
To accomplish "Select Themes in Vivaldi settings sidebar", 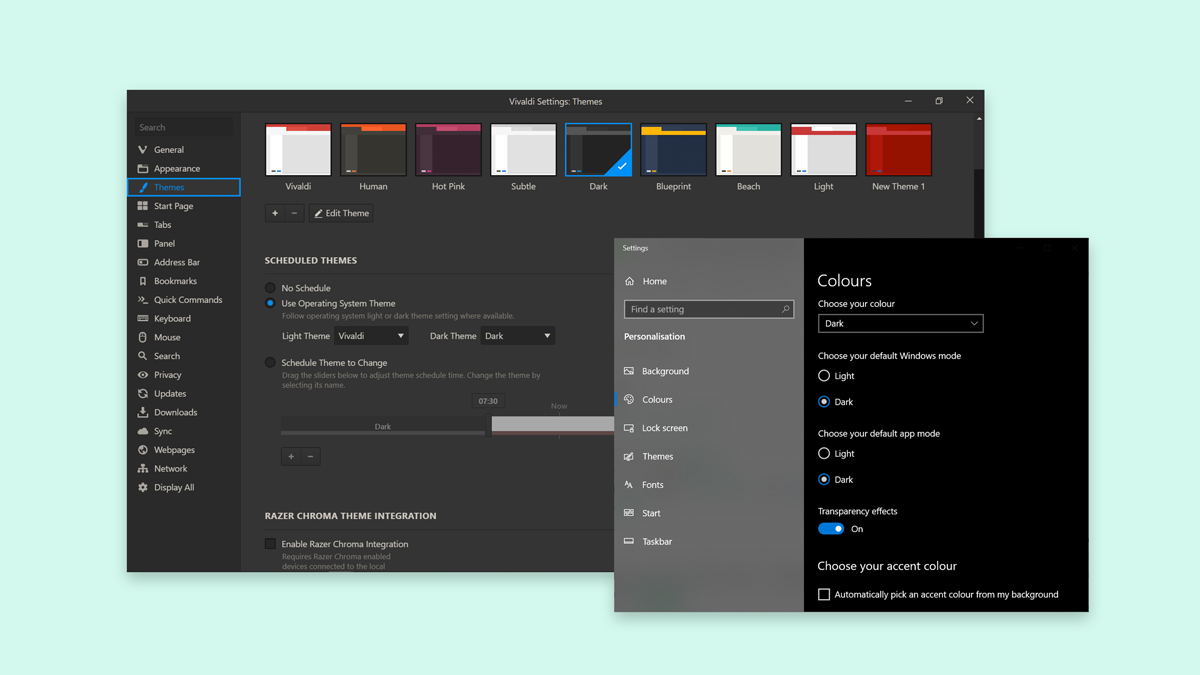I will click(x=184, y=187).
